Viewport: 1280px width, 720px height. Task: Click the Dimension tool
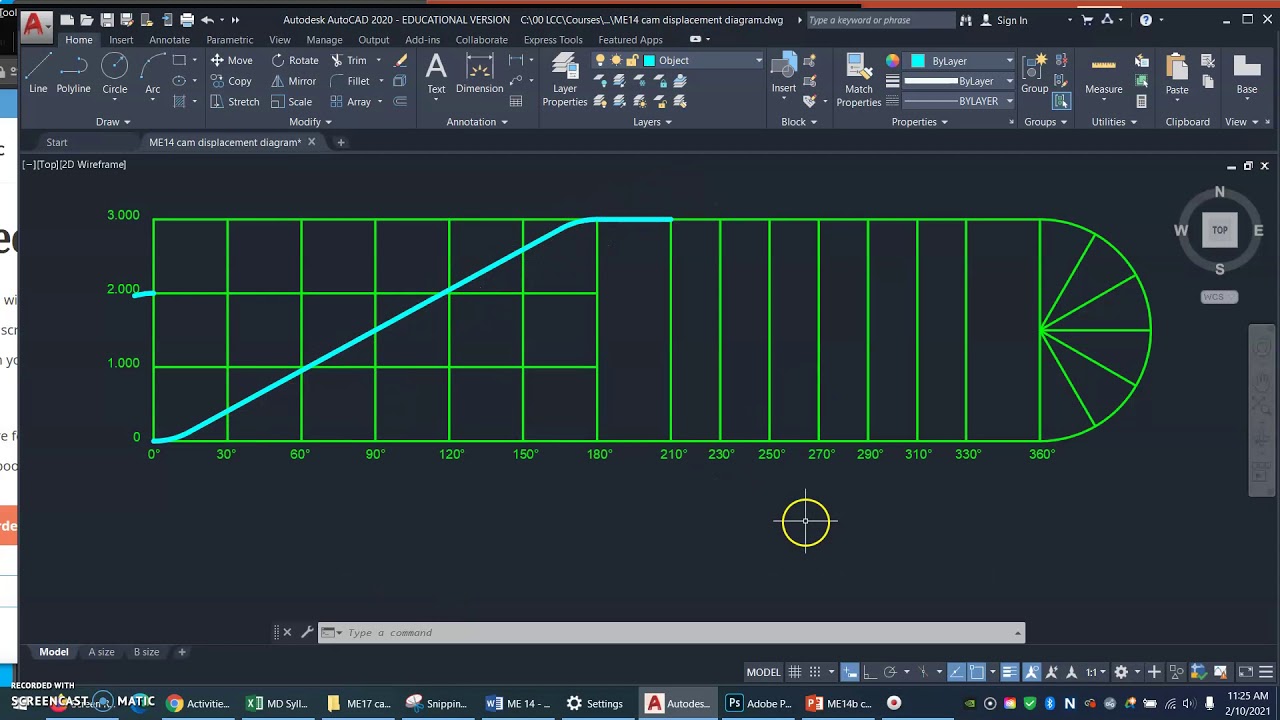[480, 74]
